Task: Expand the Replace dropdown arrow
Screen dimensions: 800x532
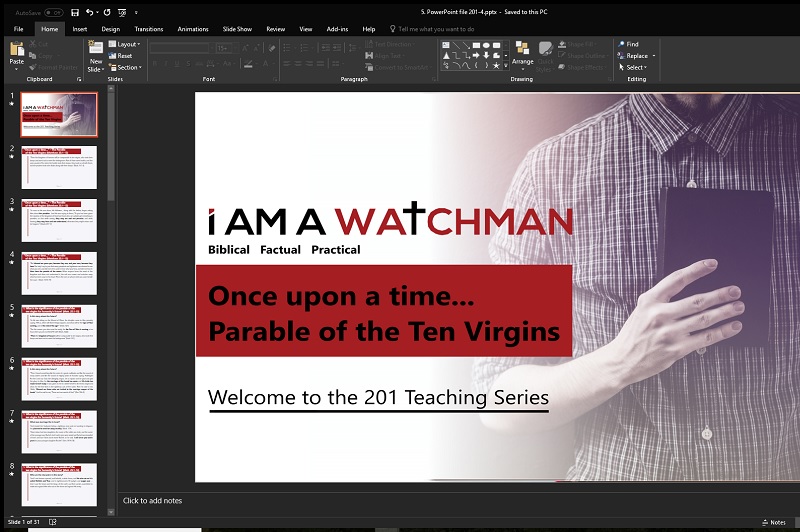Action: 654,56
